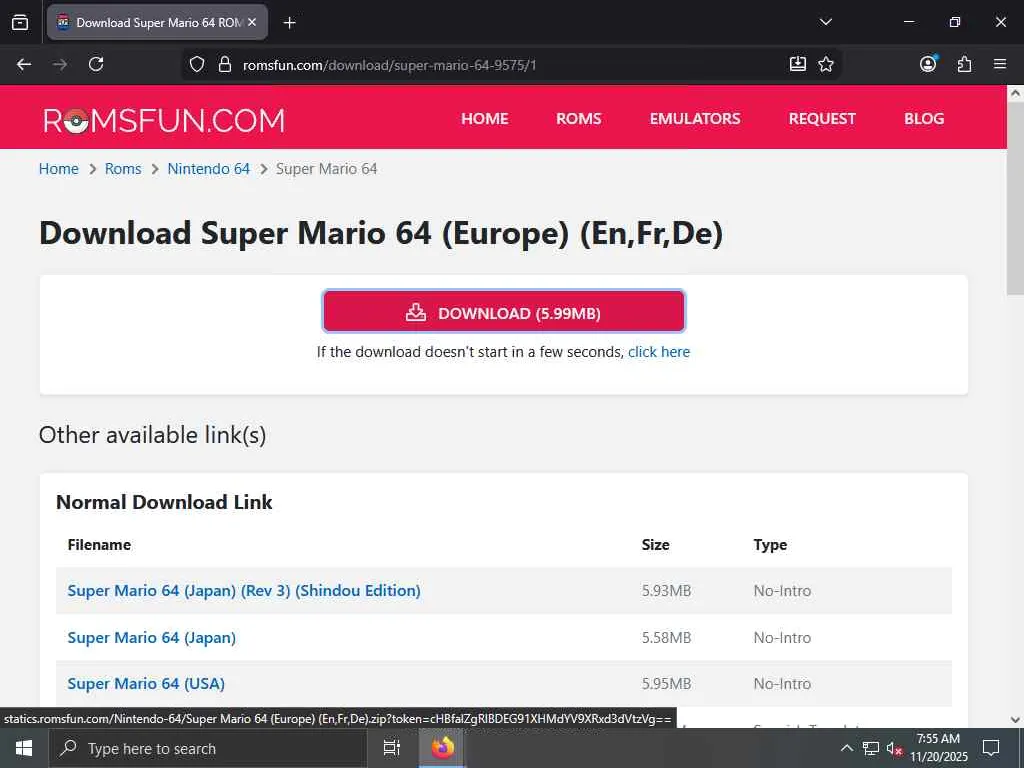The image size is (1024, 768).
Task: Open the EMULATORS menu item
Action: [695, 119]
